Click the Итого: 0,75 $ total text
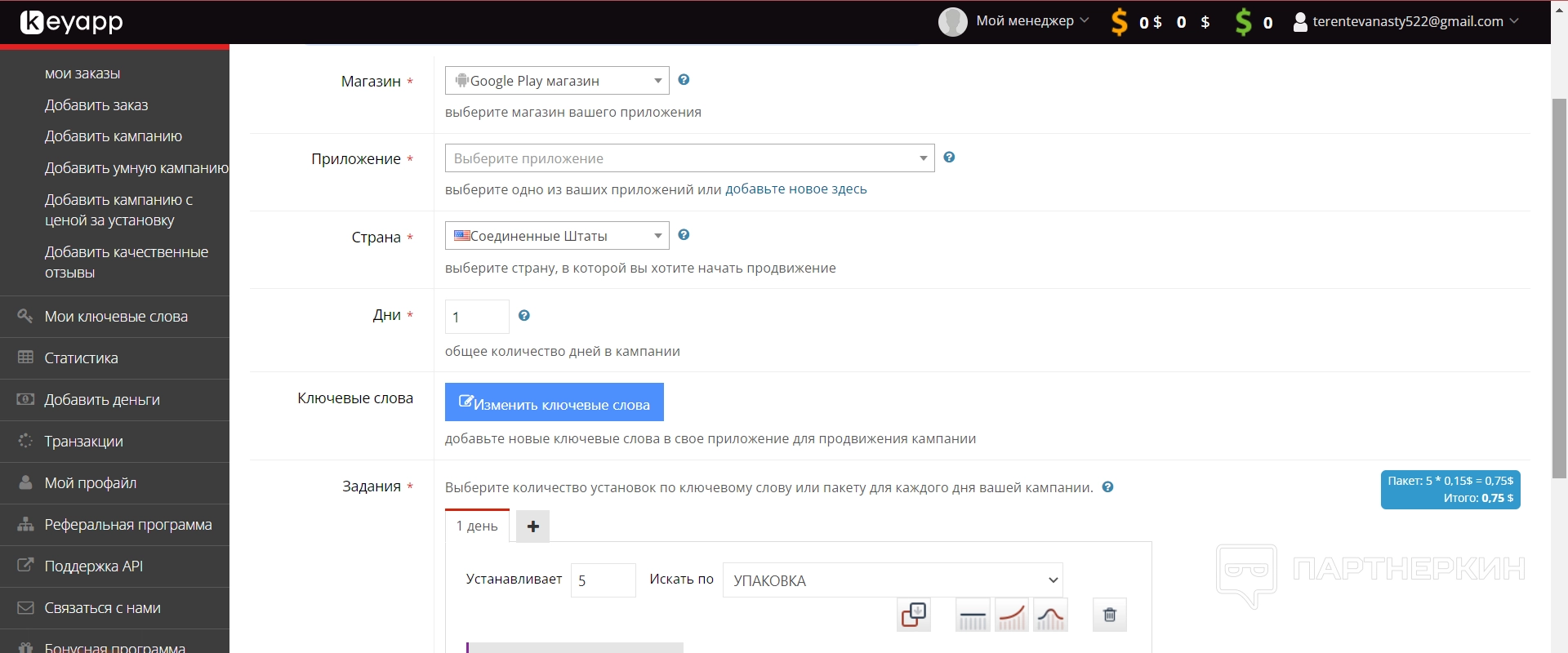Screen dimensions: 1568x653 coord(1478,498)
